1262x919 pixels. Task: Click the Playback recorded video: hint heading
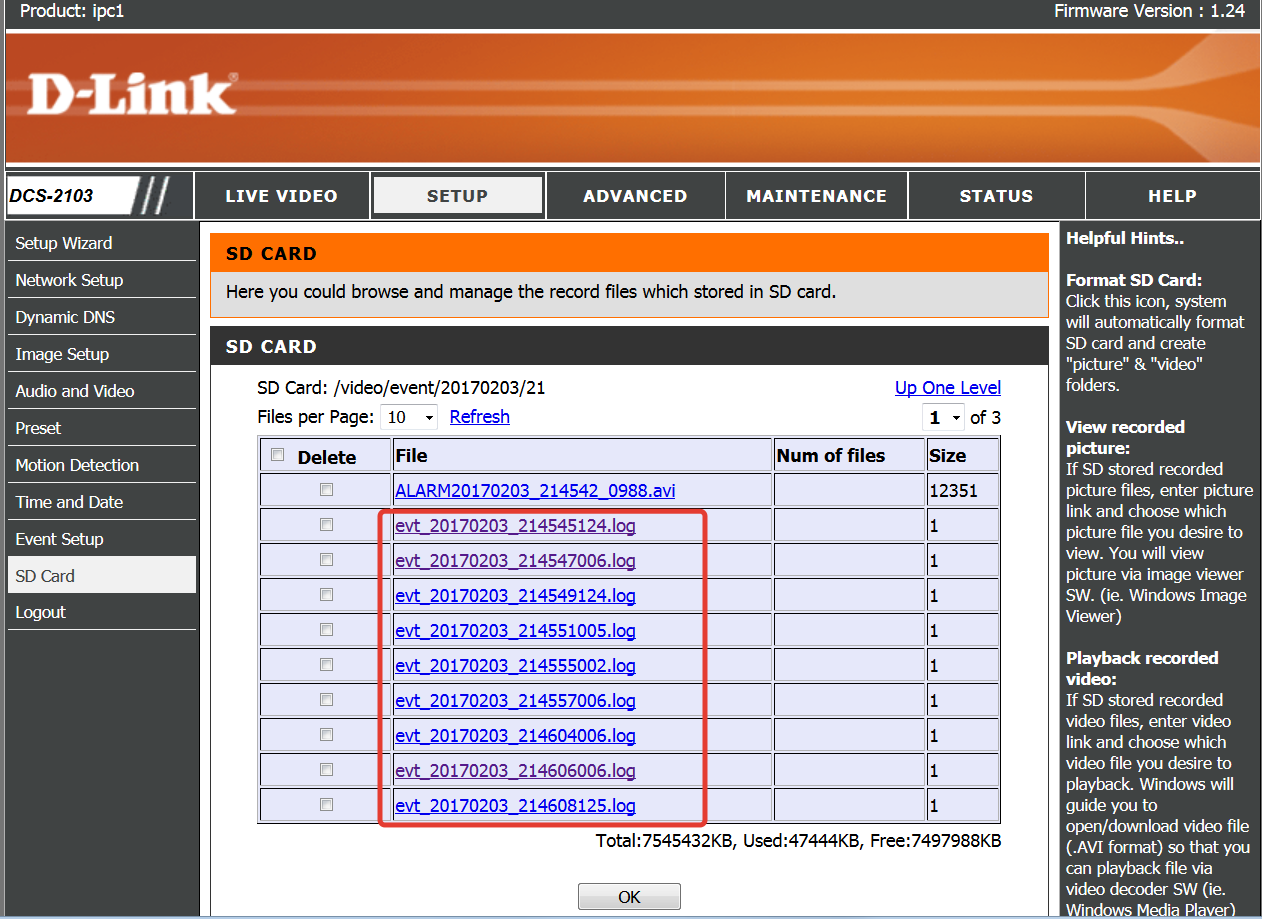click(x=1142, y=668)
